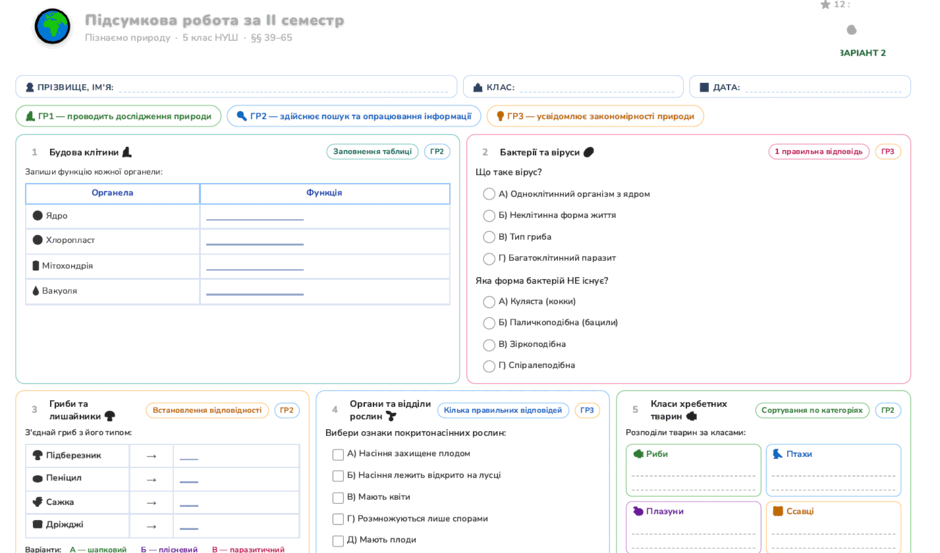Viewport: 940px width, 553px height.
Task: Select answer Б) Паличкоподібна (бацили)
Action: pyautogui.click(x=489, y=323)
